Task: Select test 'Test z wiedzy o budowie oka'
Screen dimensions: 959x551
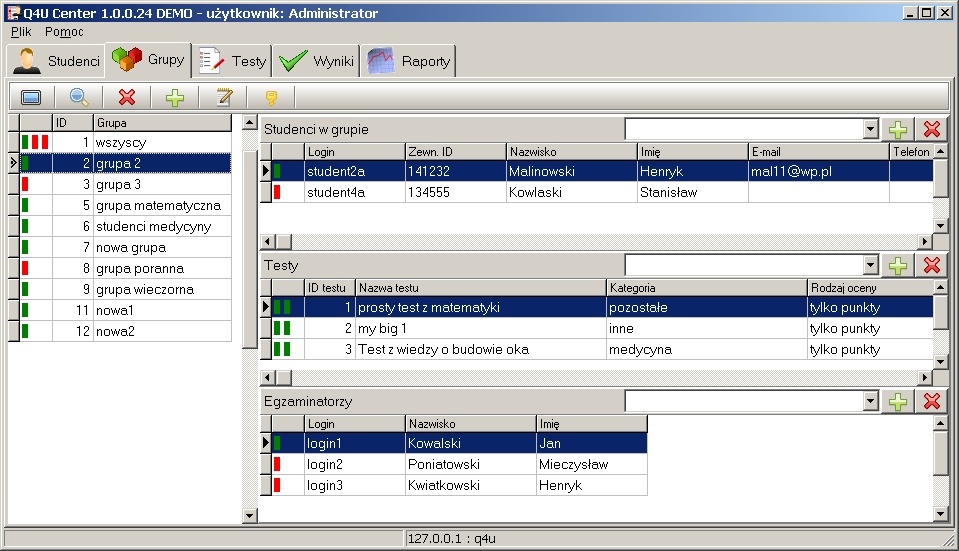Action: coord(602,349)
